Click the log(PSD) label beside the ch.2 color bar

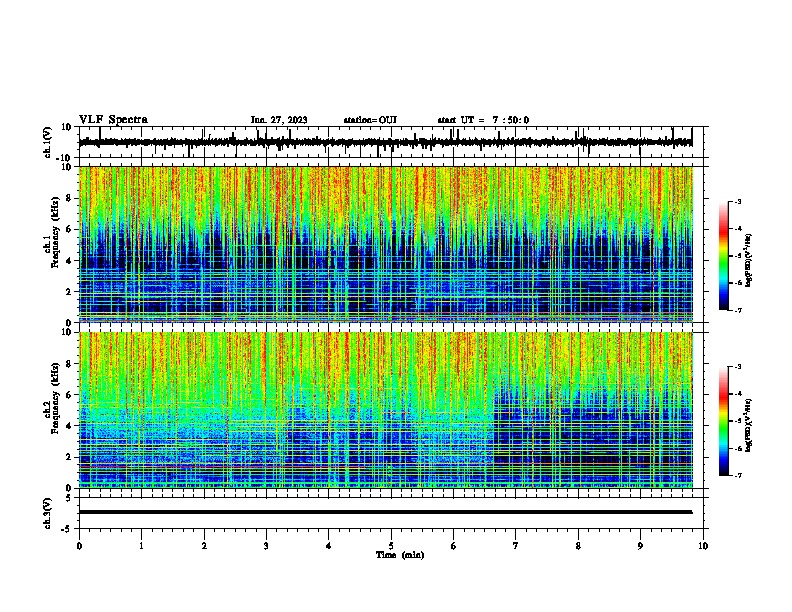pos(748,425)
